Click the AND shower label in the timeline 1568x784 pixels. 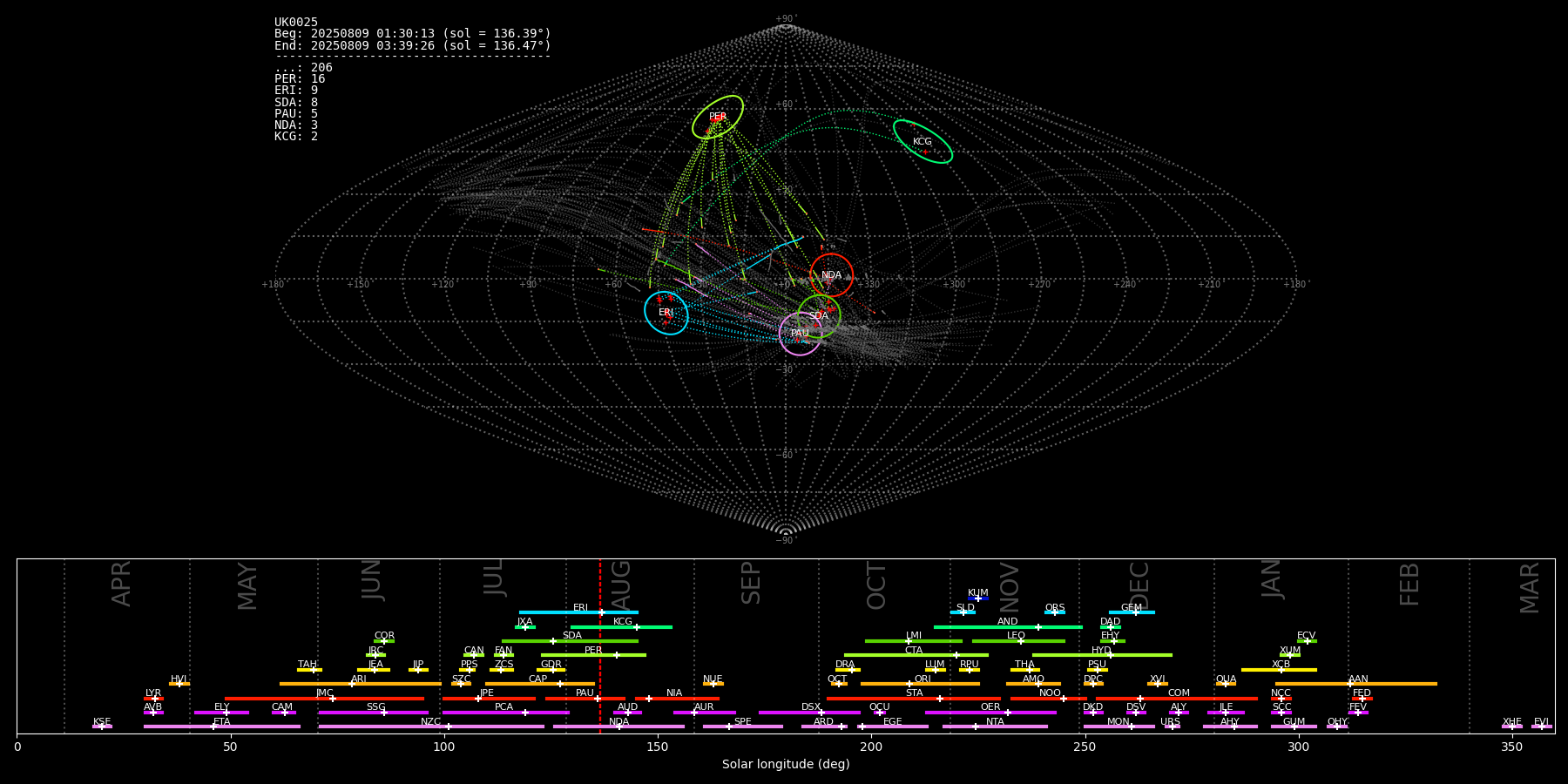click(x=1008, y=622)
